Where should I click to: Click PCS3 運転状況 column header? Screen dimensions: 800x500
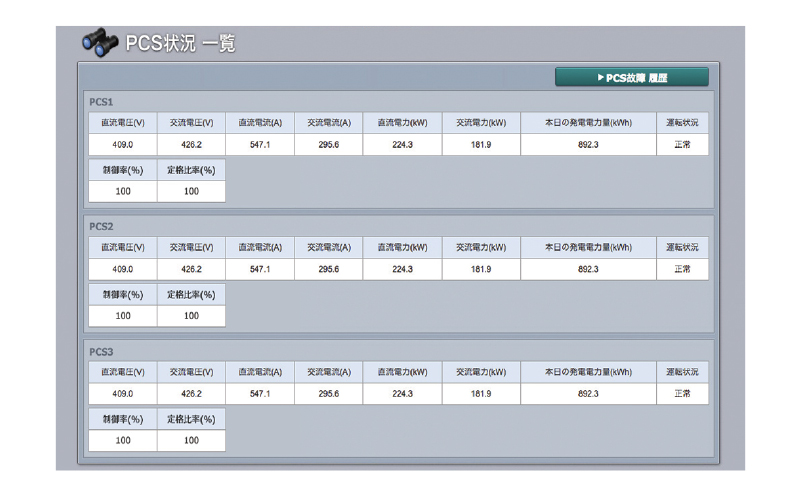tap(683, 372)
